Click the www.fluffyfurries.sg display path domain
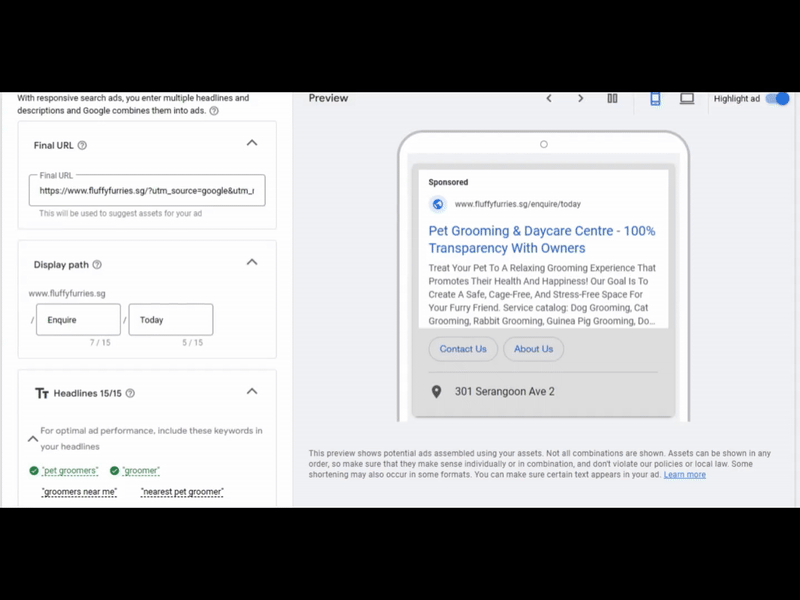Image resolution: width=800 pixels, height=600 pixels. pyautogui.click(x=67, y=293)
